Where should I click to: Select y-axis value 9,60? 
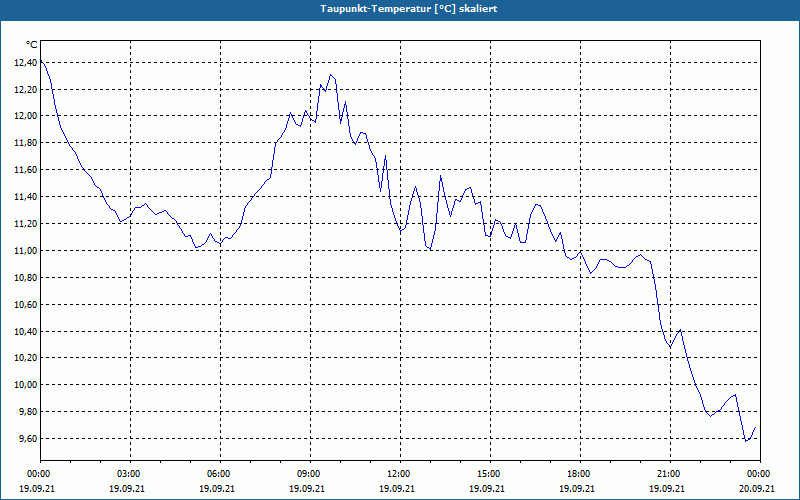[28, 439]
